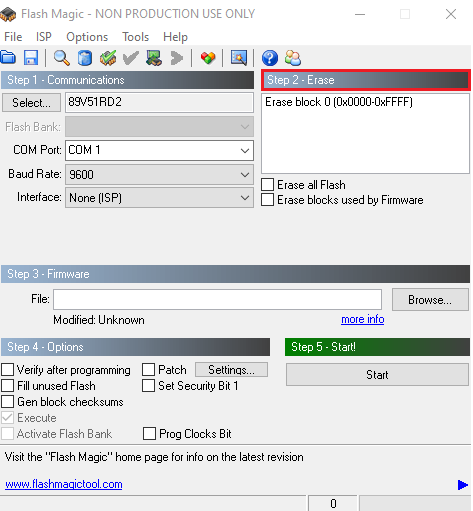The height and width of the screenshot is (511, 473).
Task: Enable Verify after programming option
Action: 8,370
